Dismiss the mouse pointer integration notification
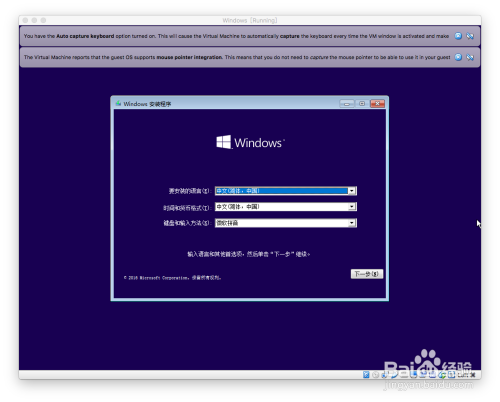Image resolution: width=500 pixels, height=402 pixels. pyautogui.click(x=470, y=57)
